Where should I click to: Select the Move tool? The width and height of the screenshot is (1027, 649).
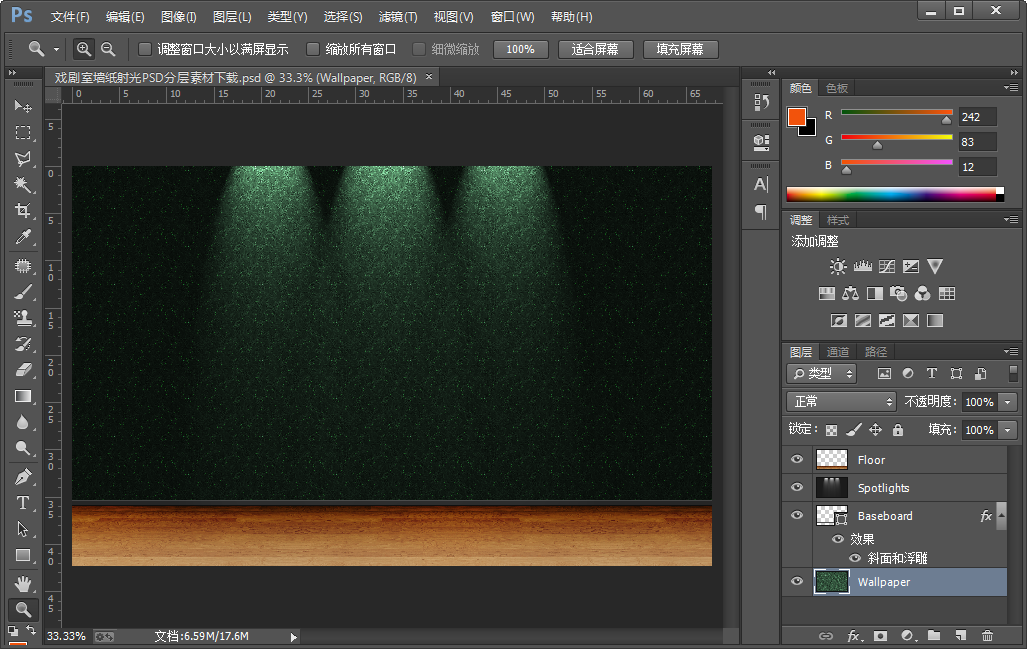[23, 106]
